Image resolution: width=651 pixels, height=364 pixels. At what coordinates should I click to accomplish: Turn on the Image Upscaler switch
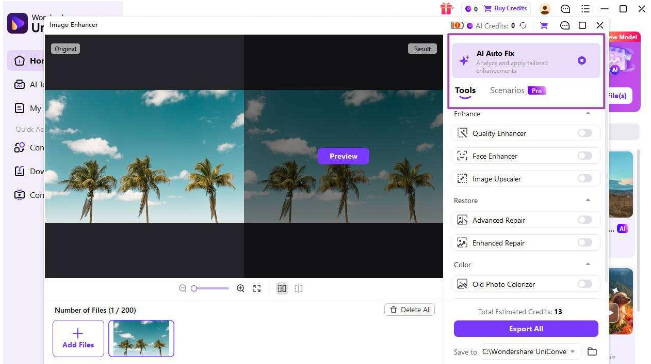[585, 178]
